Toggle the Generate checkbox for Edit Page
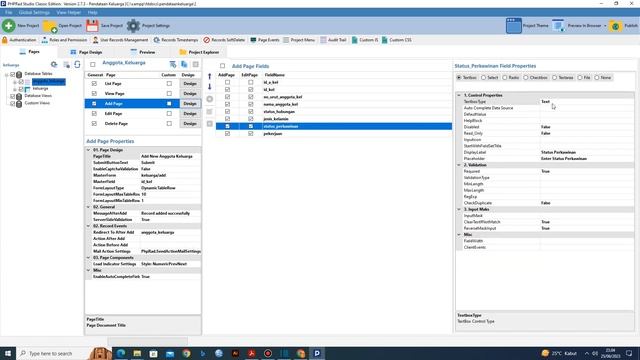Screen dimensions: 640x360 (94, 113)
